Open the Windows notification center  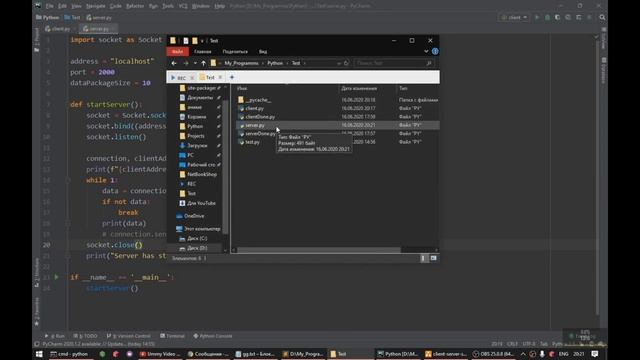click(595, 354)
